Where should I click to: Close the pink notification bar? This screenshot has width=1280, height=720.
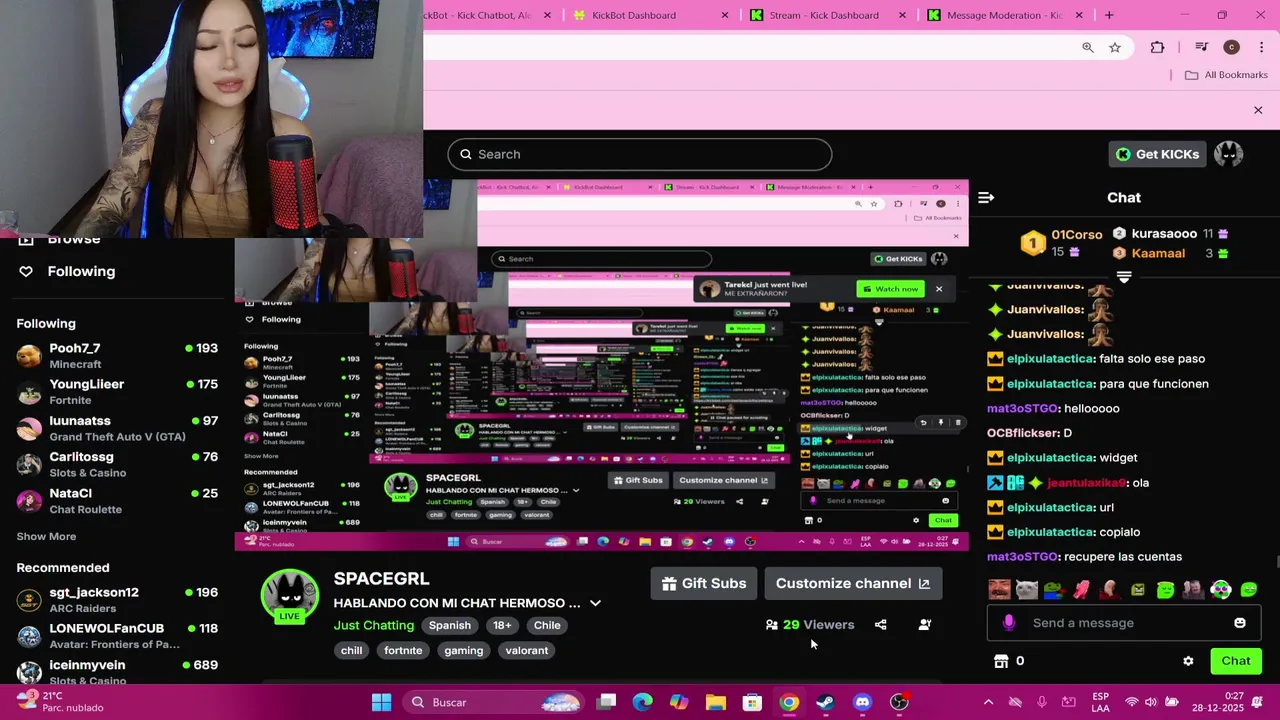tap(1258, 110)
